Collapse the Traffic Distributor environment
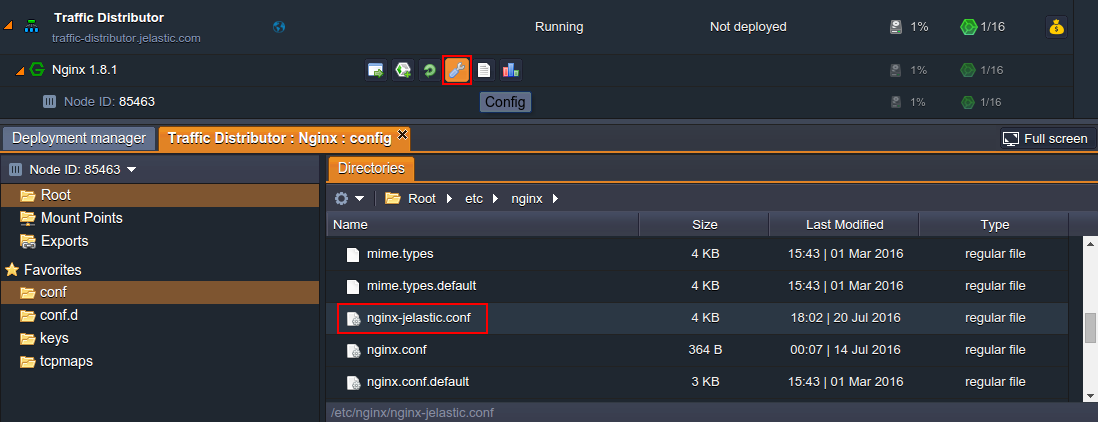Image resolution: width=1098 pixels, height=422 pixels. tap(8, 25)
